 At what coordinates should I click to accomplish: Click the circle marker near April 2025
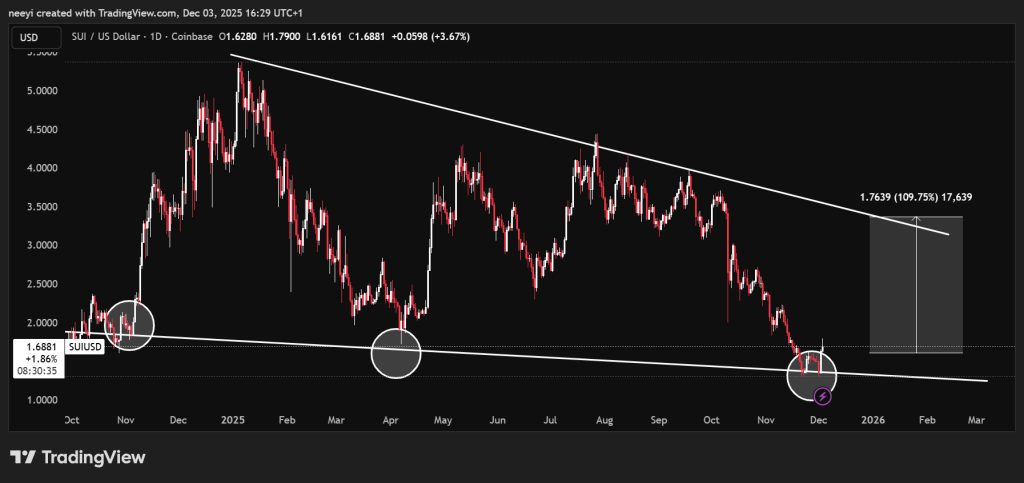click(x=396, y=352)
